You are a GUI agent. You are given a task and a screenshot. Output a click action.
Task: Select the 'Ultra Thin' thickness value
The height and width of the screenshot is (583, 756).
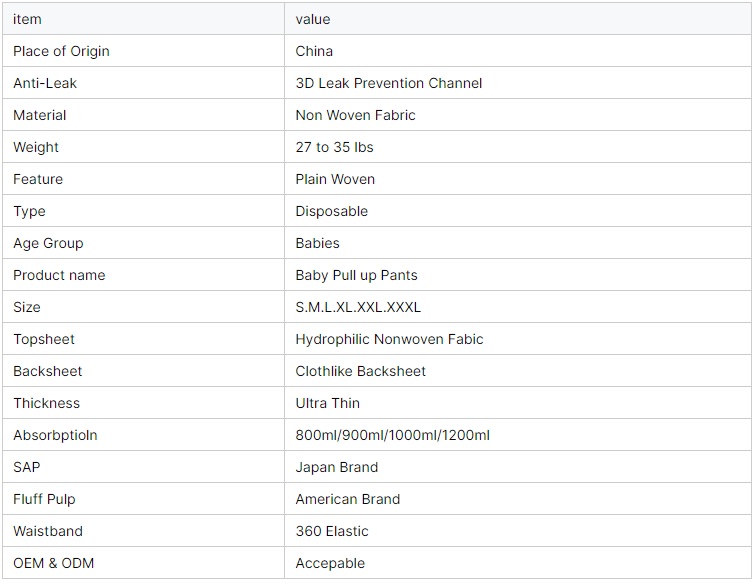pyautogui.click(x=327, y=403)
